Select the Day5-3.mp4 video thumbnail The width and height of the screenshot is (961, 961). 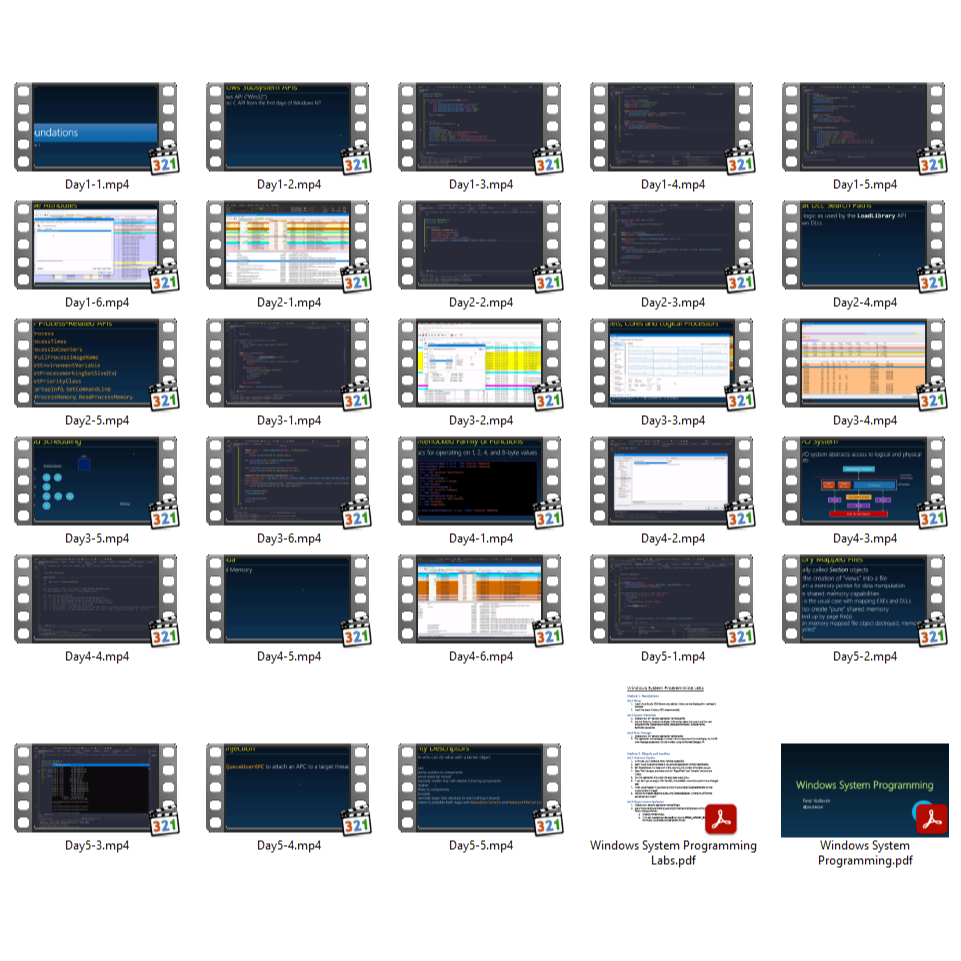click(96, 788)
